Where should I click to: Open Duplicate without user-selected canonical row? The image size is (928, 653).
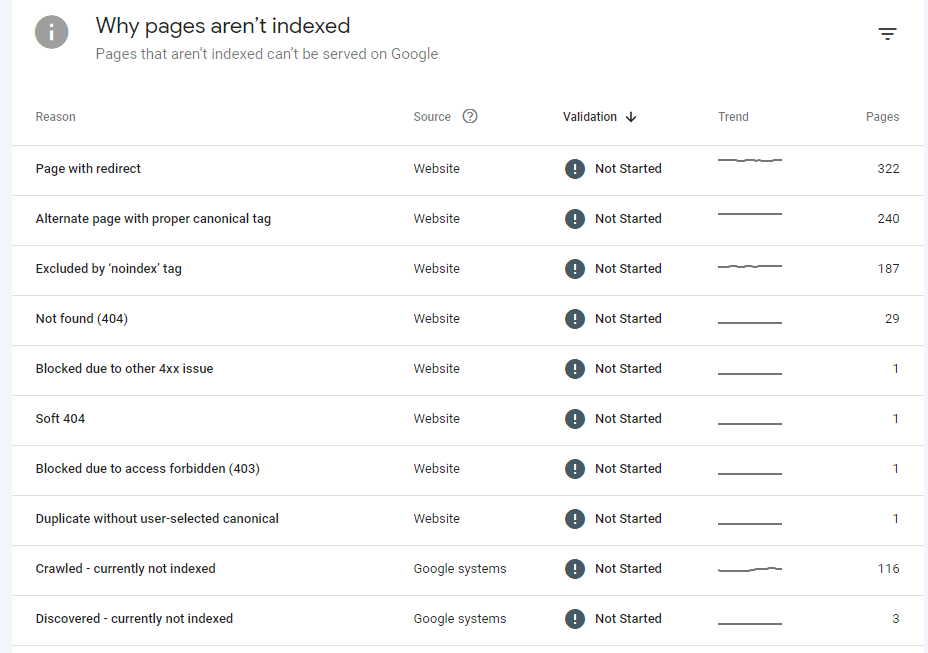click(157, 519)
